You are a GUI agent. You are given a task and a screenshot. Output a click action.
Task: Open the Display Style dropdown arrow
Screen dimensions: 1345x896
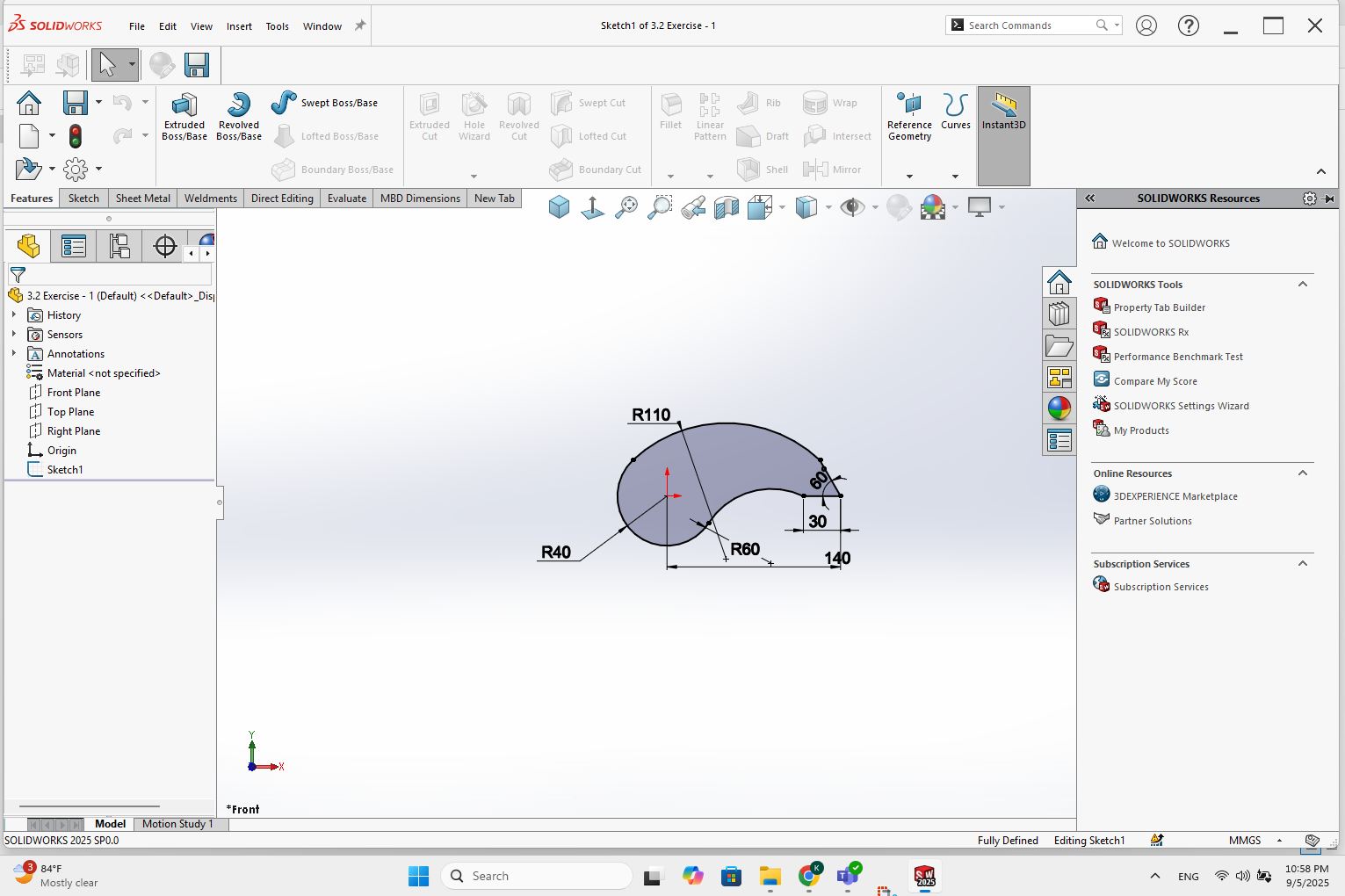828,207
